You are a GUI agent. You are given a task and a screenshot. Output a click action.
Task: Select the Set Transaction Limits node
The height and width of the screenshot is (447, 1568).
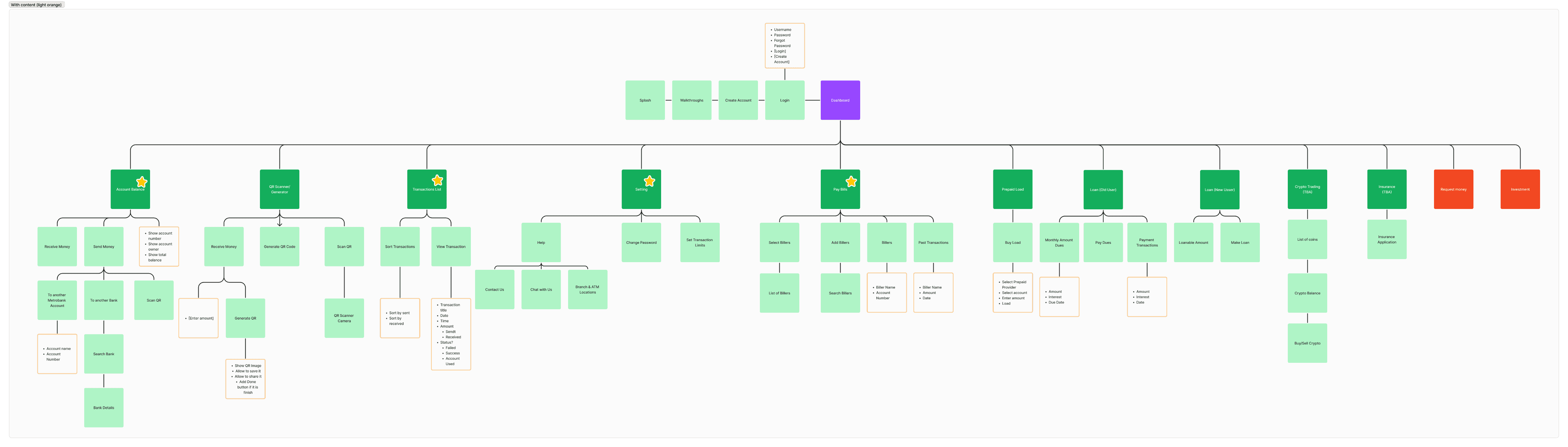tap(699, 242)
